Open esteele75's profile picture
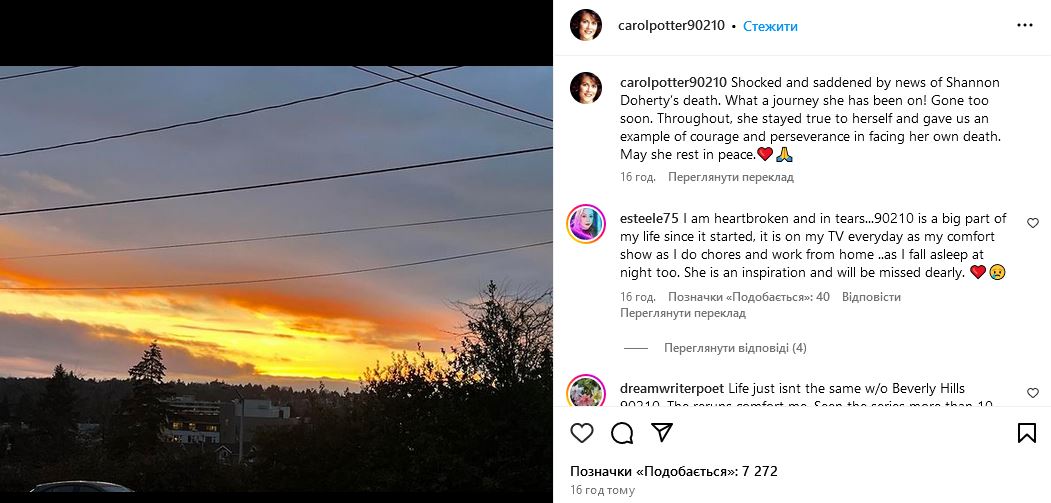The height and width of the screenshot is (503, 1051). pos(586,224)
